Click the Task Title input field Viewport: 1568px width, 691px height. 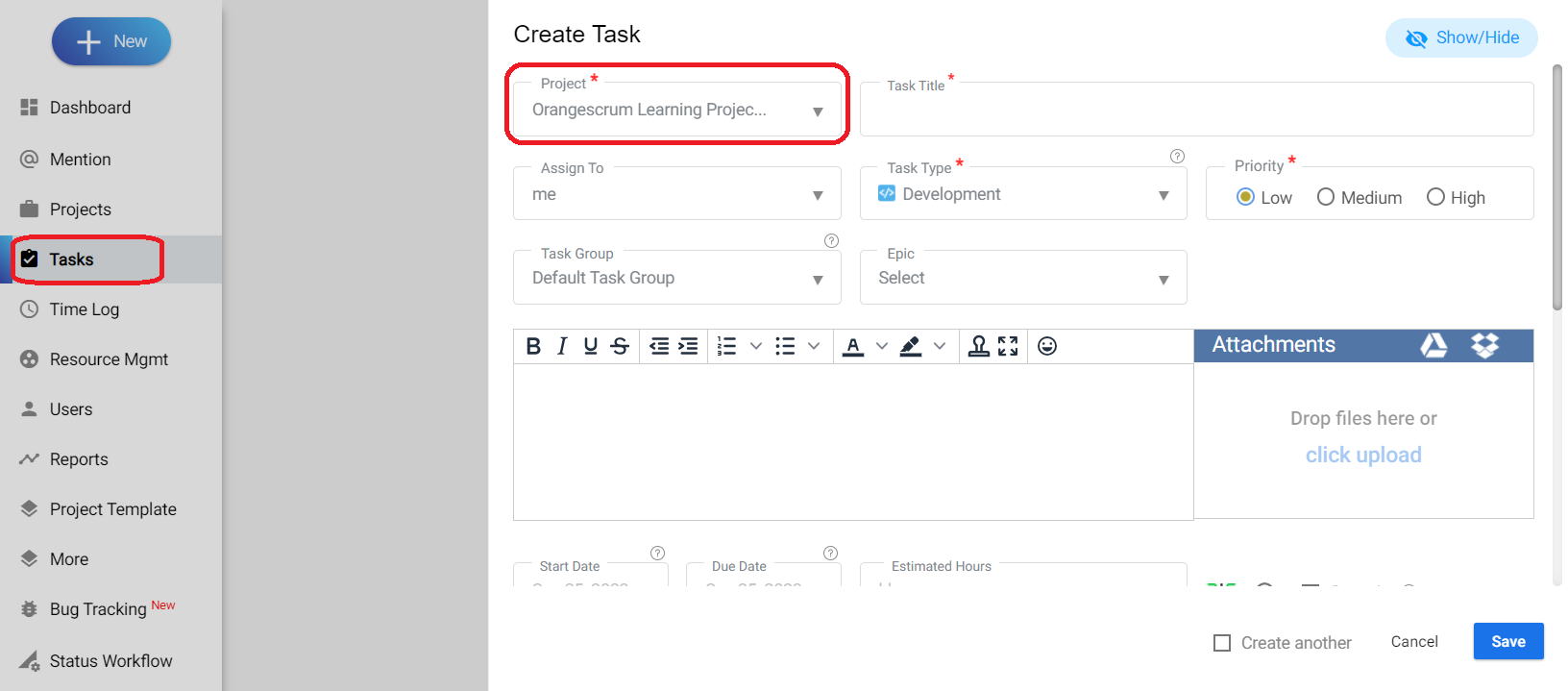[x=1196, y=110]
